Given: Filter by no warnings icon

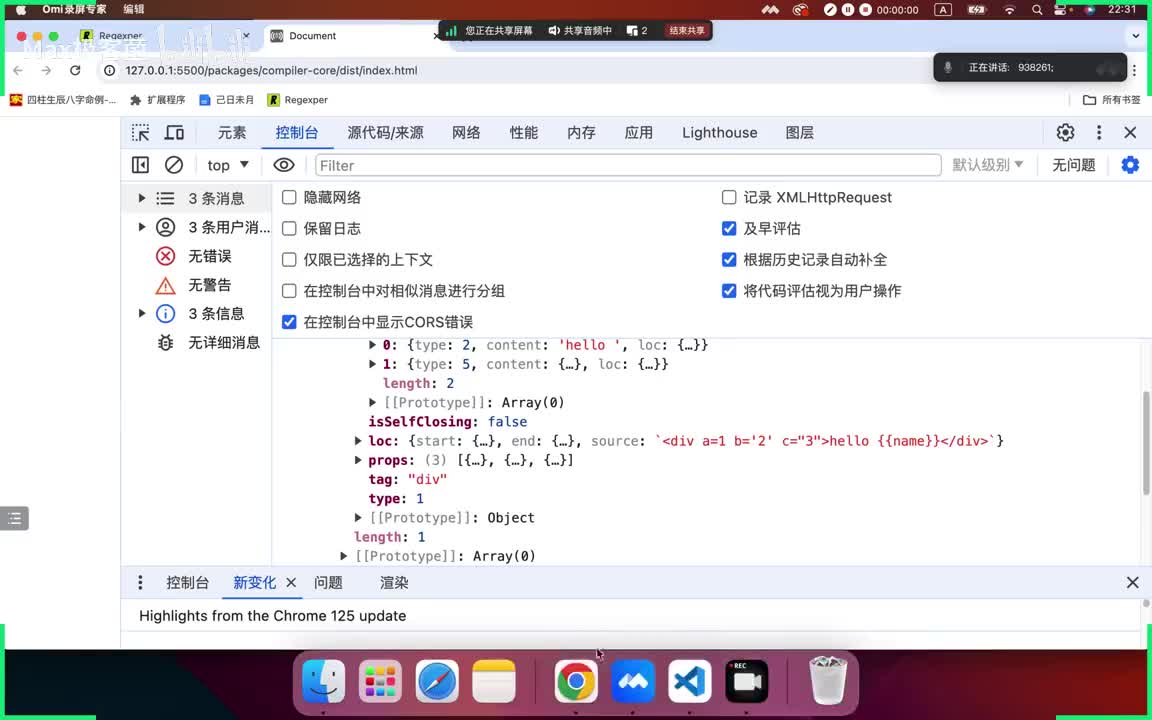Looking at the screenshot, I should (x=165, y=285).
